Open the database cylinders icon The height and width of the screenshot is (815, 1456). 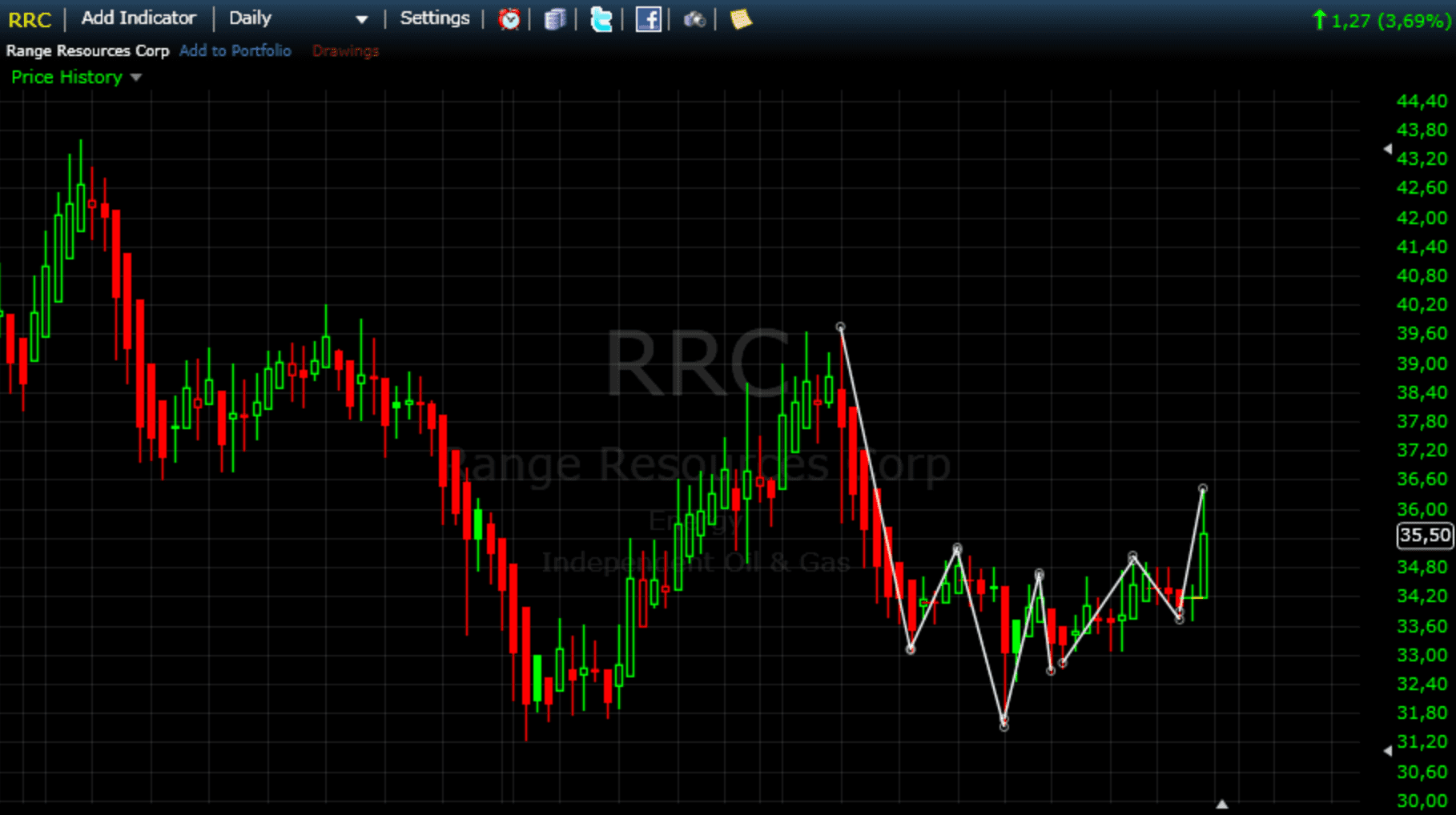tap(555, 19)
